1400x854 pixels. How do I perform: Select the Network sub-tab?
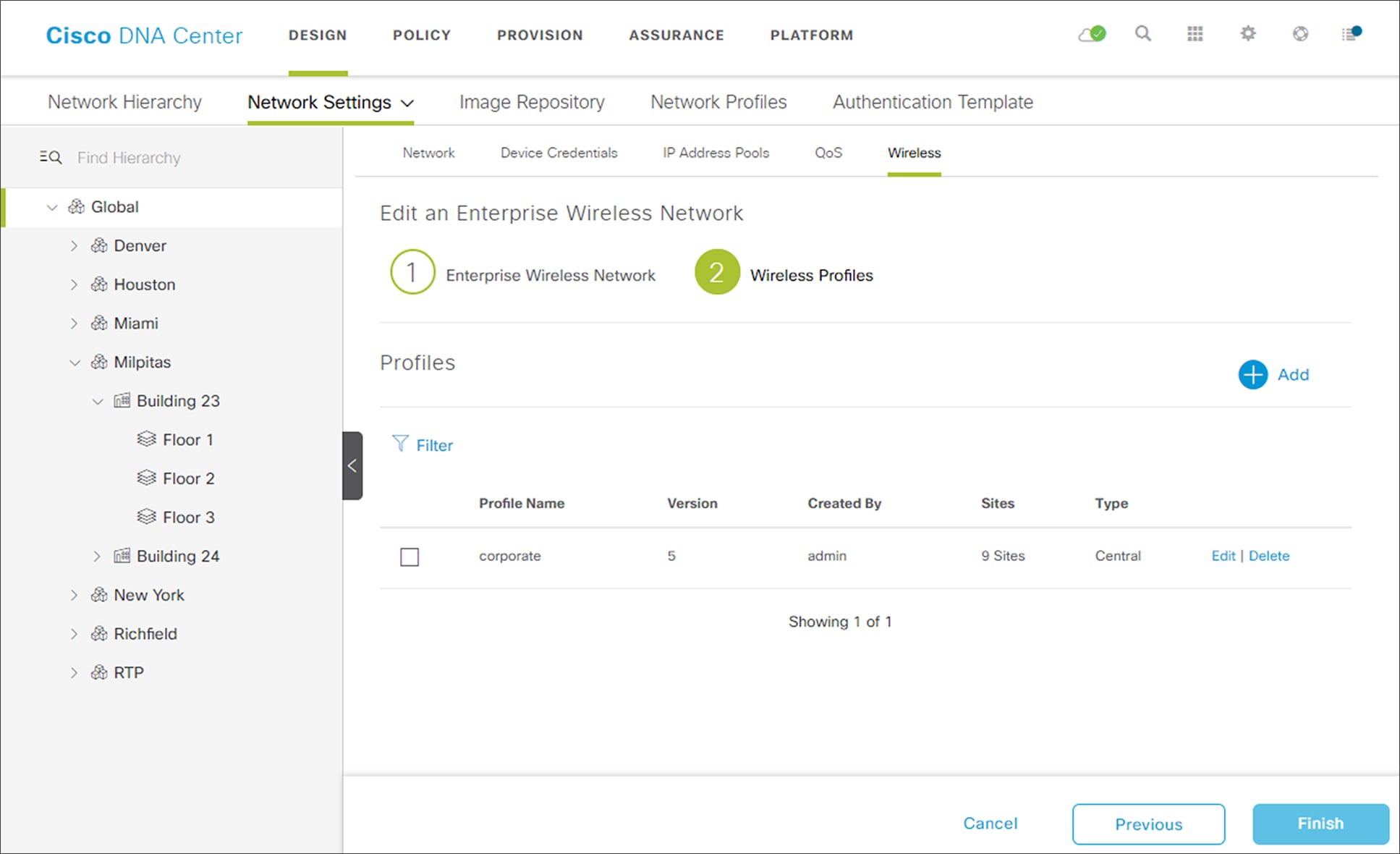pos(428,153)
